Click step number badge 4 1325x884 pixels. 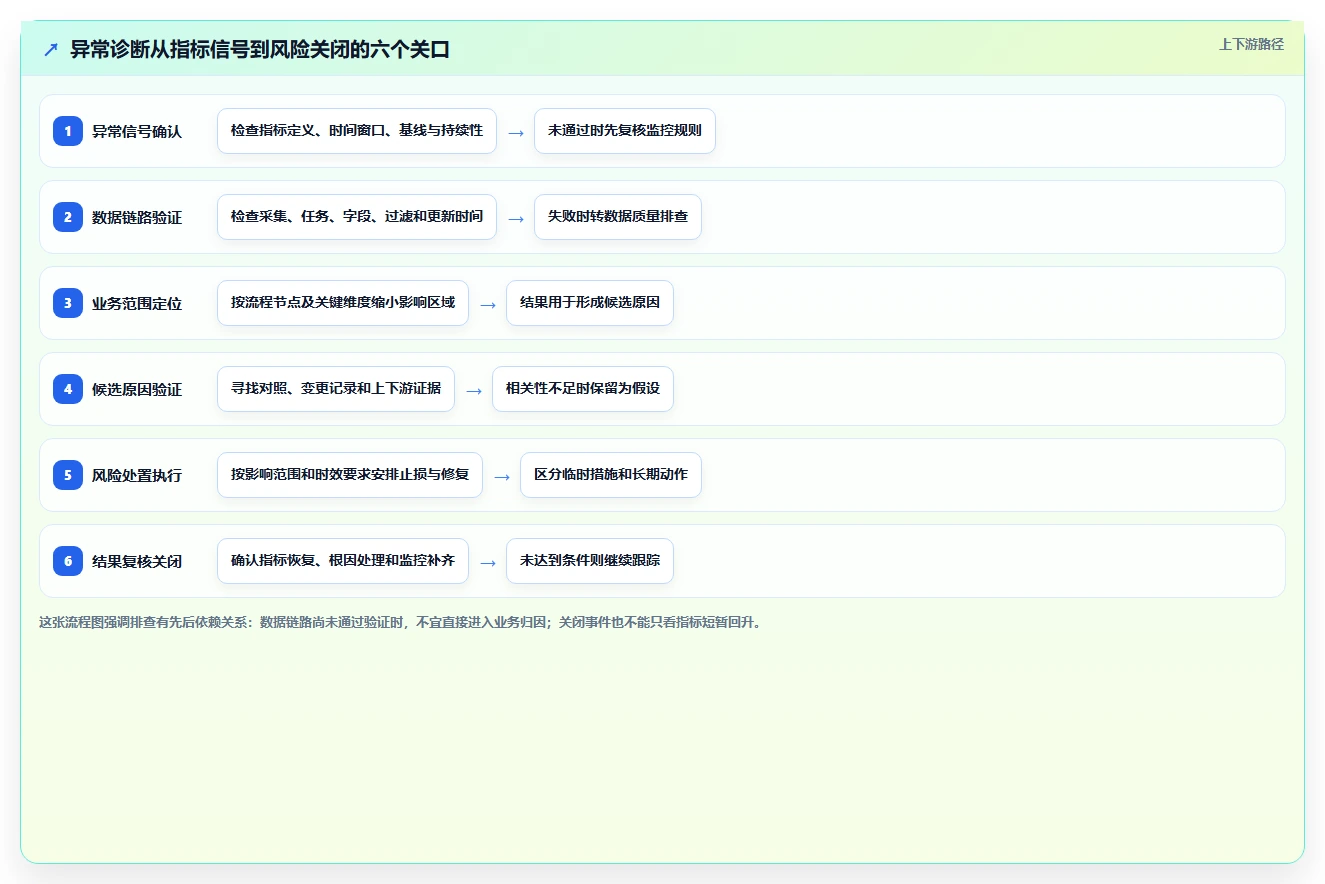68,389
